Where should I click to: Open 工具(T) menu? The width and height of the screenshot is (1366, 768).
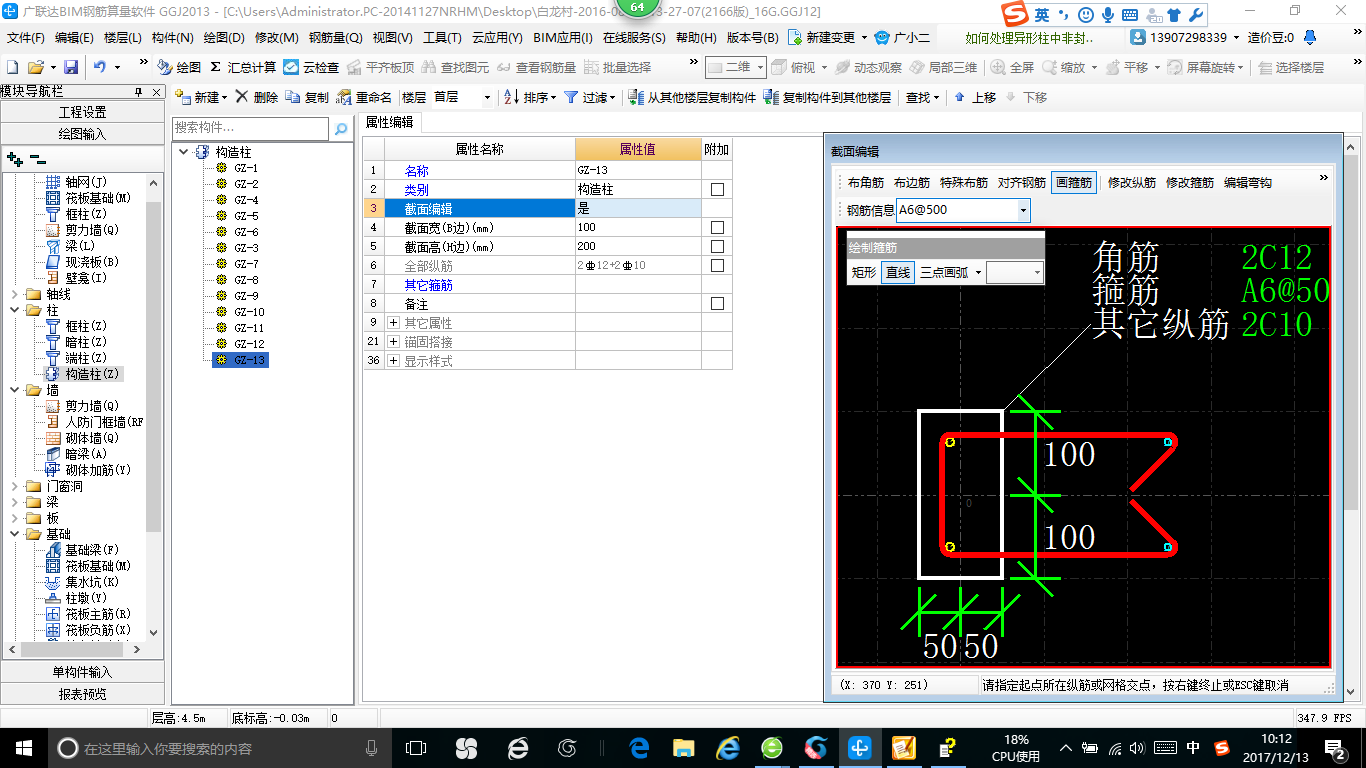(442, 38)
